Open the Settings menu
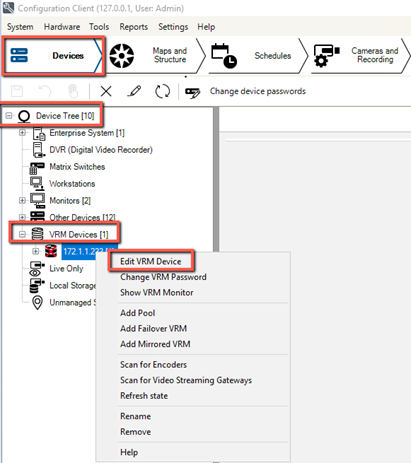This screenshot has width=411, height=463. (x=173, y=27)
